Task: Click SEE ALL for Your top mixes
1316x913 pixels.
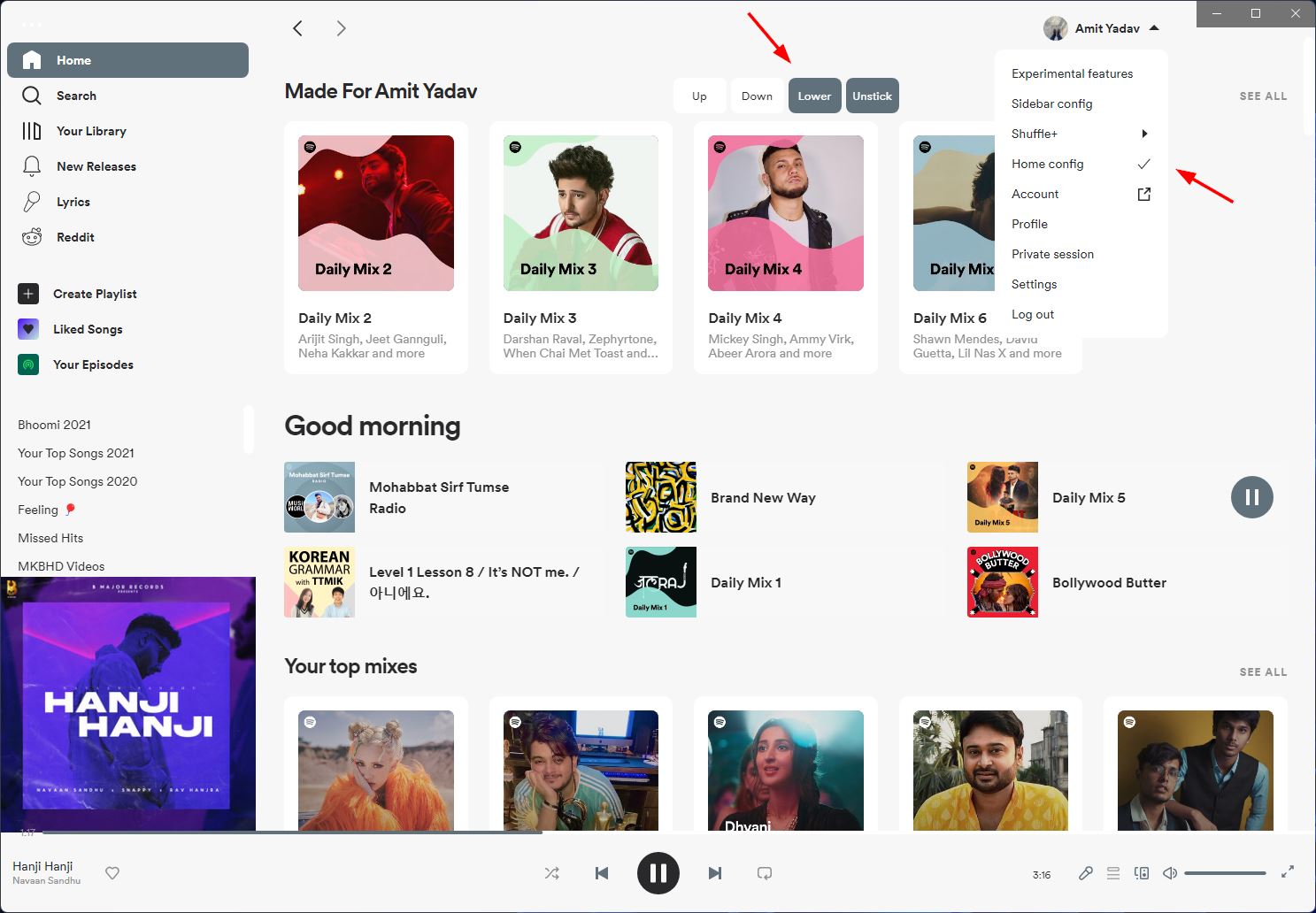Action: click(1263, 671)
